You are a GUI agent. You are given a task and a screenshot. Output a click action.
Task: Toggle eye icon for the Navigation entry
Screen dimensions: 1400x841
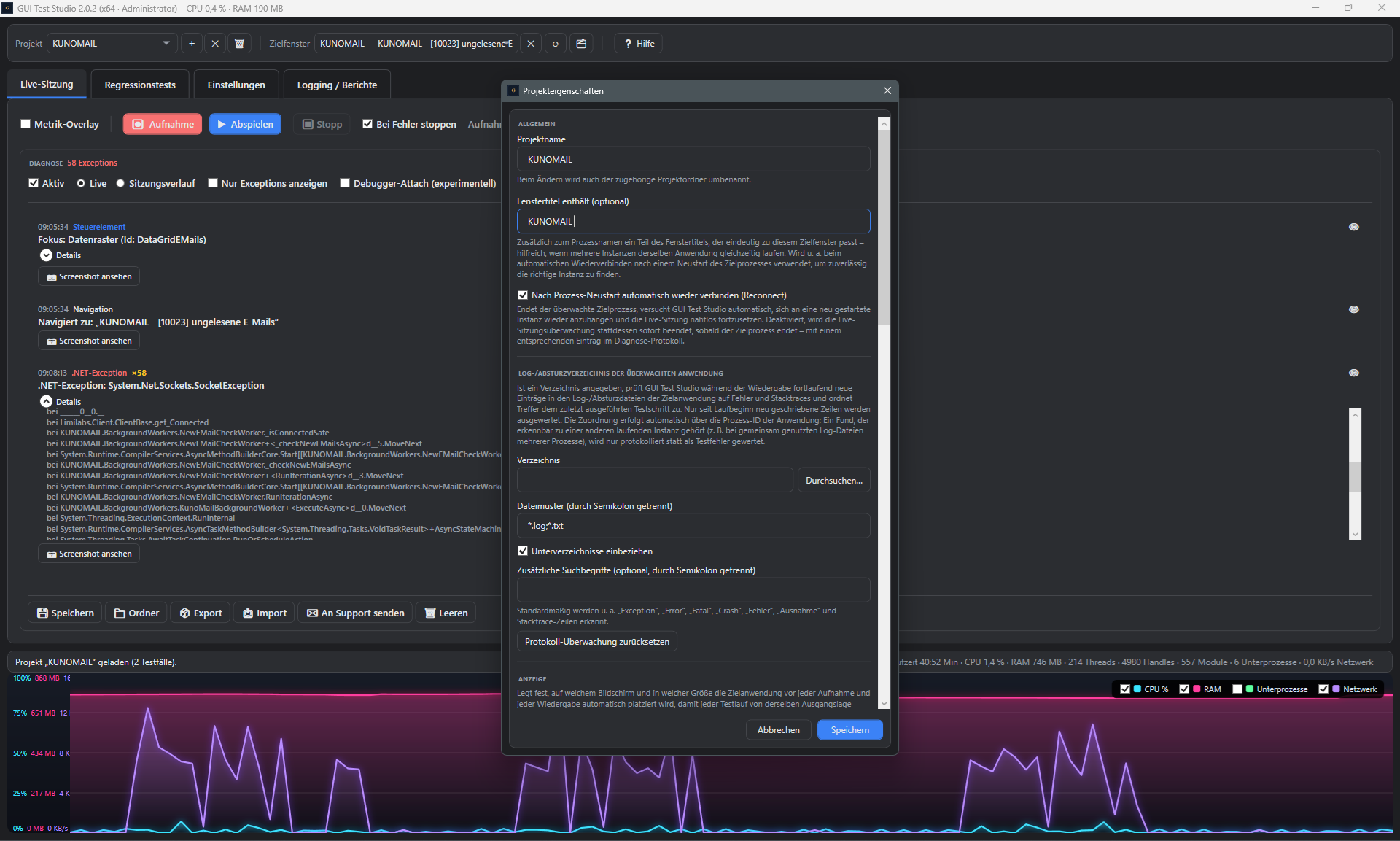coord(1354,309)
